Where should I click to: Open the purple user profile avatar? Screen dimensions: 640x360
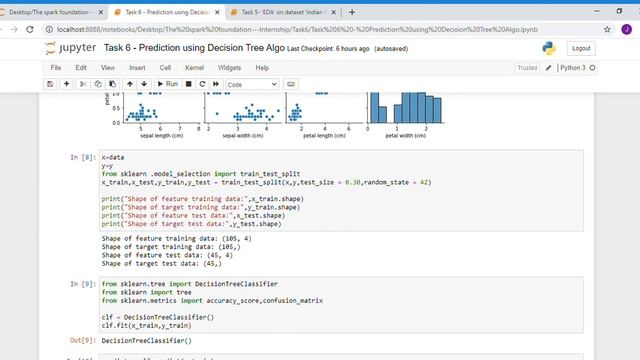(627, 29)
